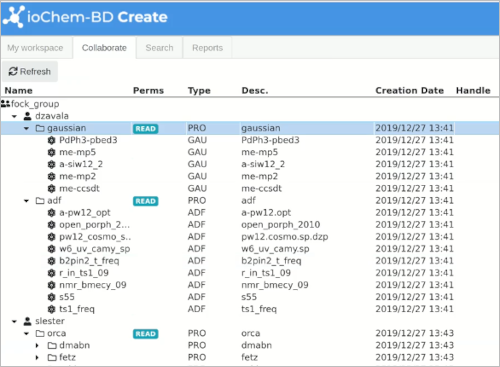500x367 pixels.
Task: Click READ badge on adf row
Action: [146, 201]
